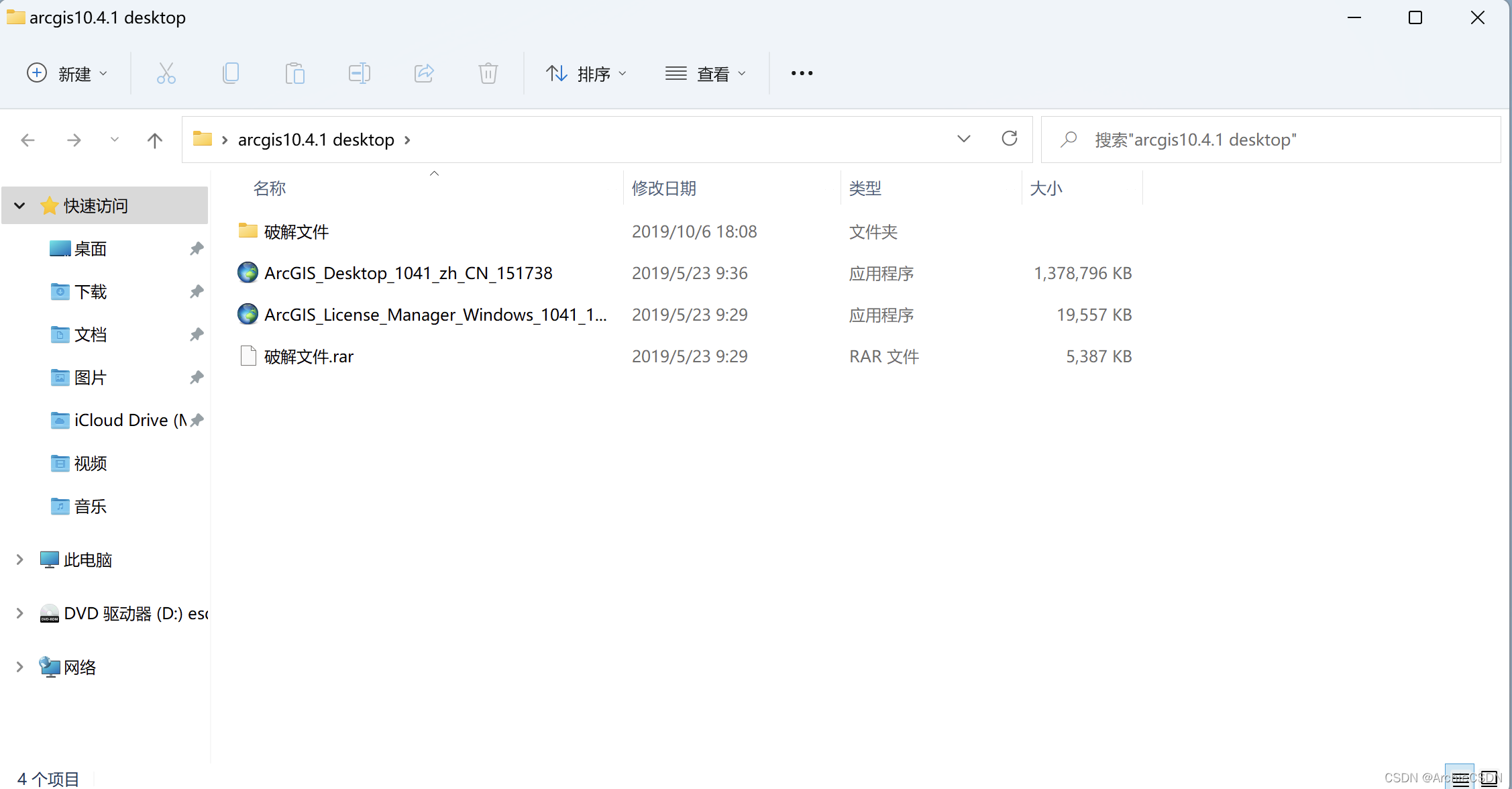This screenshot has height=789, width=1512.
Task: Open iCloud Drive in quick access
Action: 121,420
